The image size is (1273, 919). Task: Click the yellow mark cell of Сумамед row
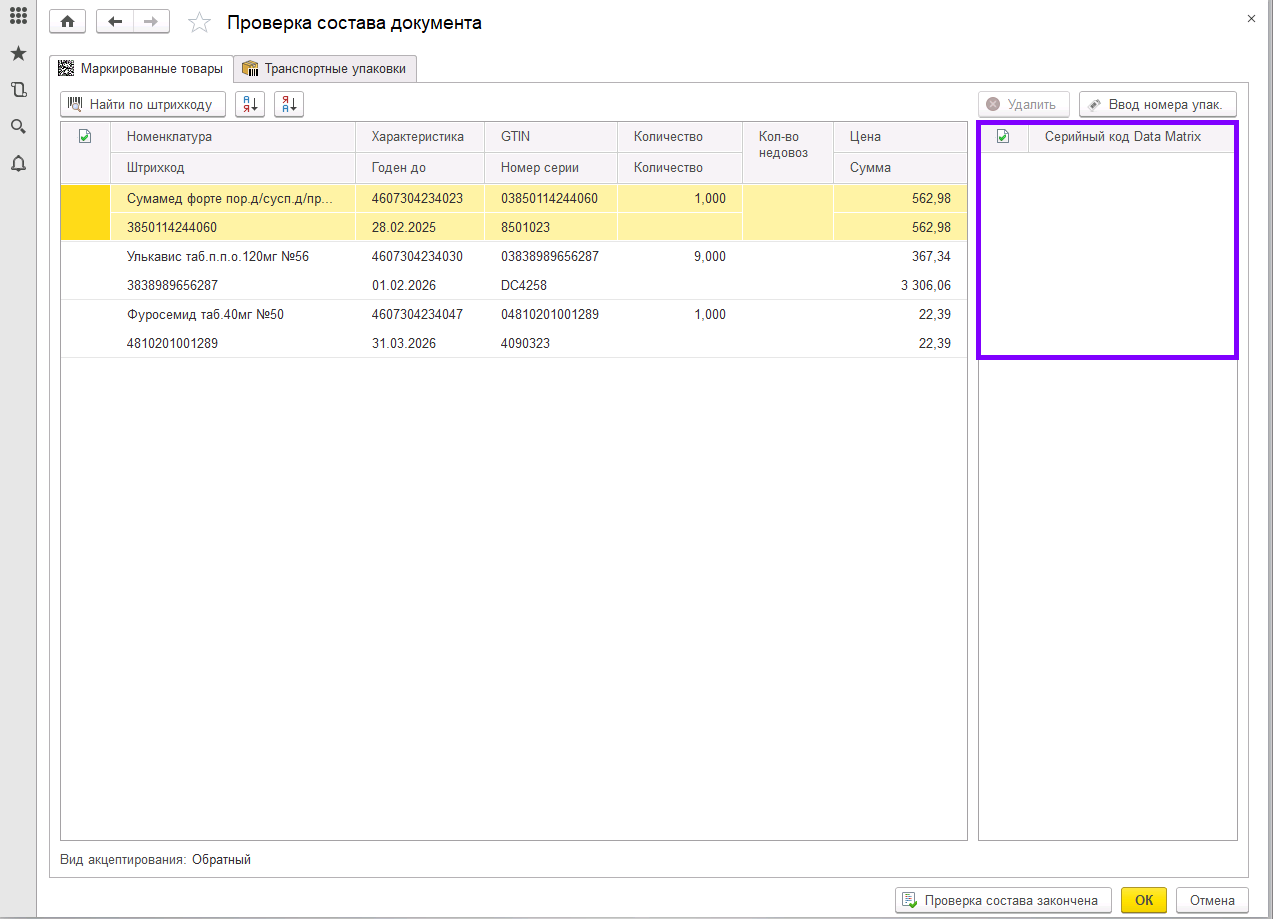click(x=85, y=213)
